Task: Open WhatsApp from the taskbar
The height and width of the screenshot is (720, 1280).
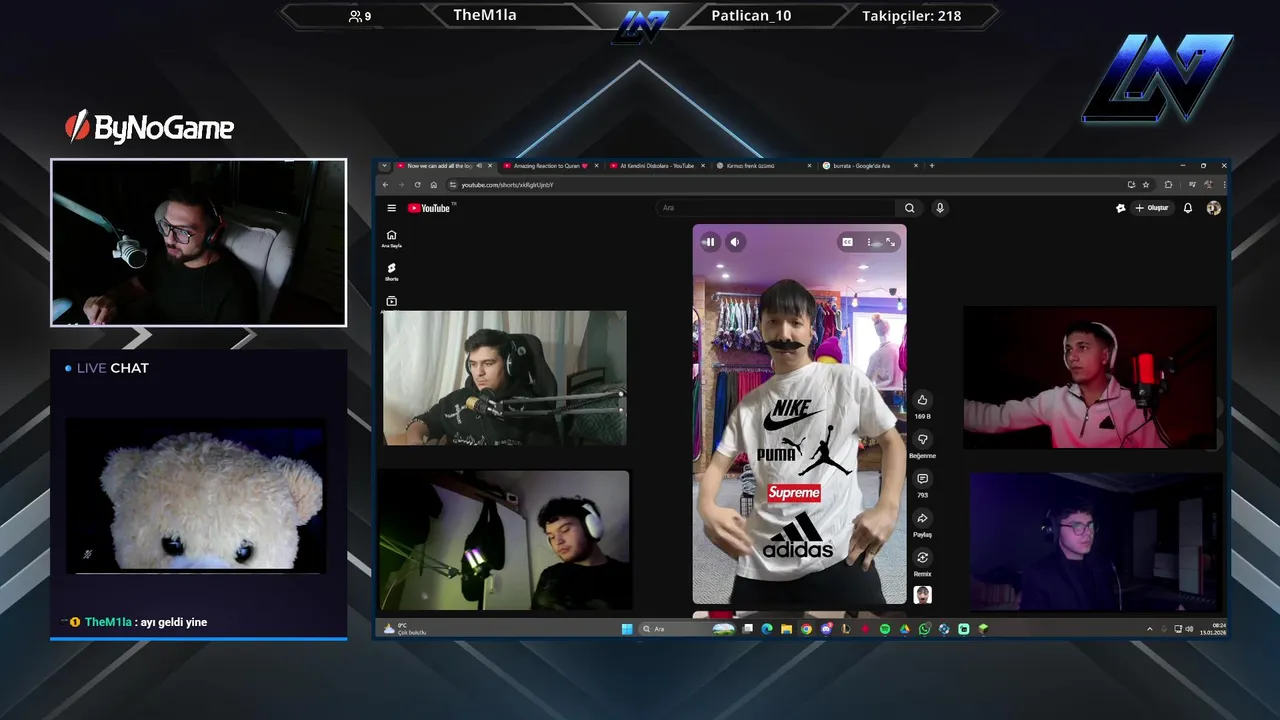Action: click(x=924, y=629)
